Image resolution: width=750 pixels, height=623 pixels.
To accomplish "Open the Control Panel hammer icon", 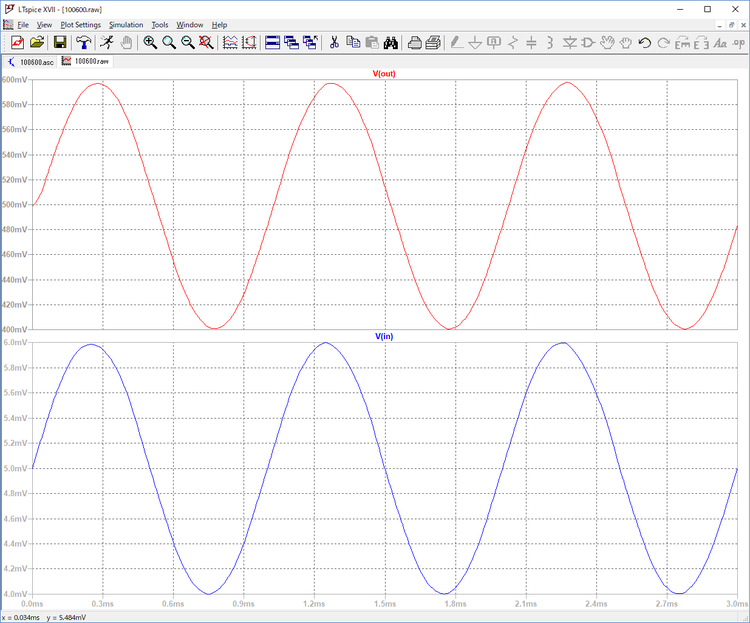I will click(83, 42).
